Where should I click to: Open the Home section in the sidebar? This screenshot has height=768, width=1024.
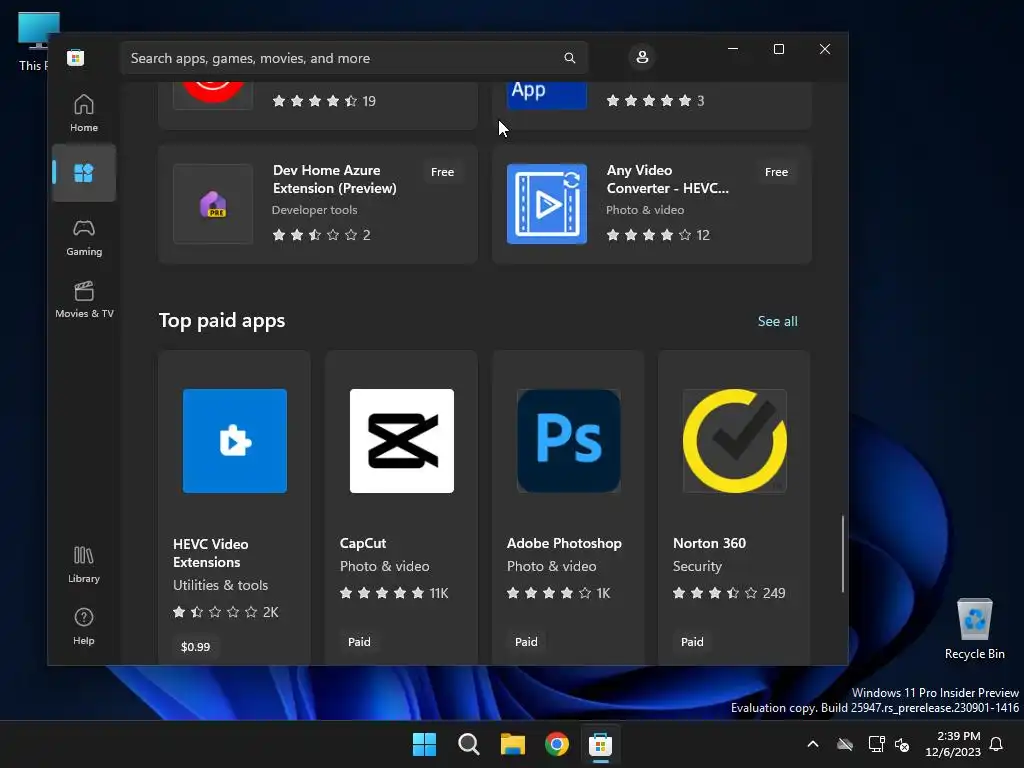(x=84, y=113)
